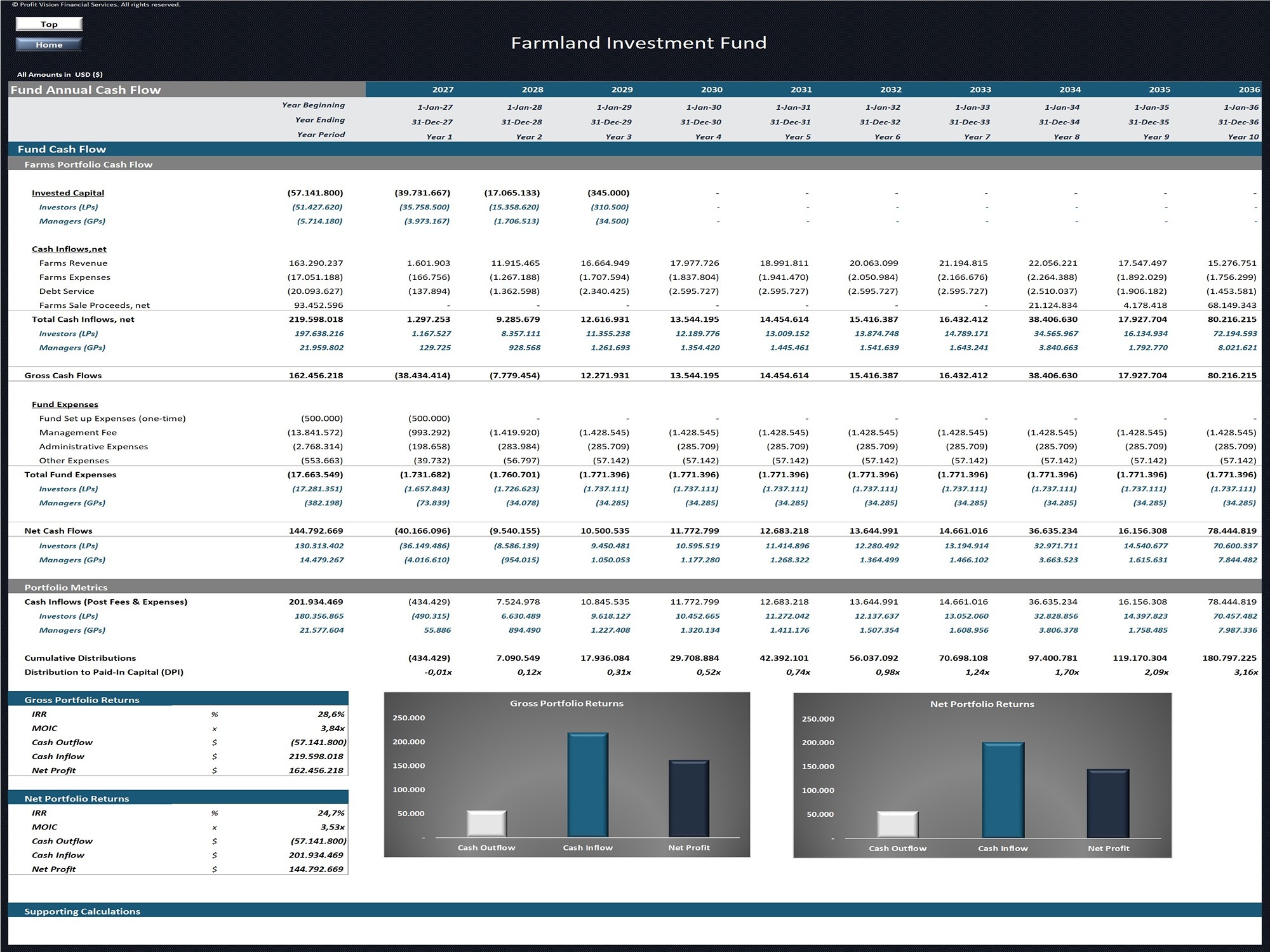Click the Top navigation button
The height and width of the screenshot is (952, 1270).
click(x=49, y=24)
